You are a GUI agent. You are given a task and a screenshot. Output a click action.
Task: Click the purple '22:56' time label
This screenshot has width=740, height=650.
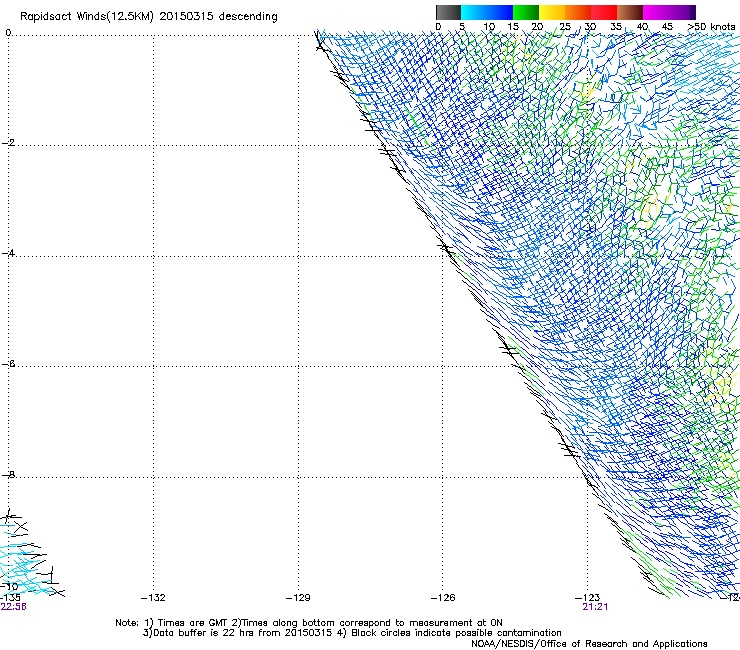13,607
